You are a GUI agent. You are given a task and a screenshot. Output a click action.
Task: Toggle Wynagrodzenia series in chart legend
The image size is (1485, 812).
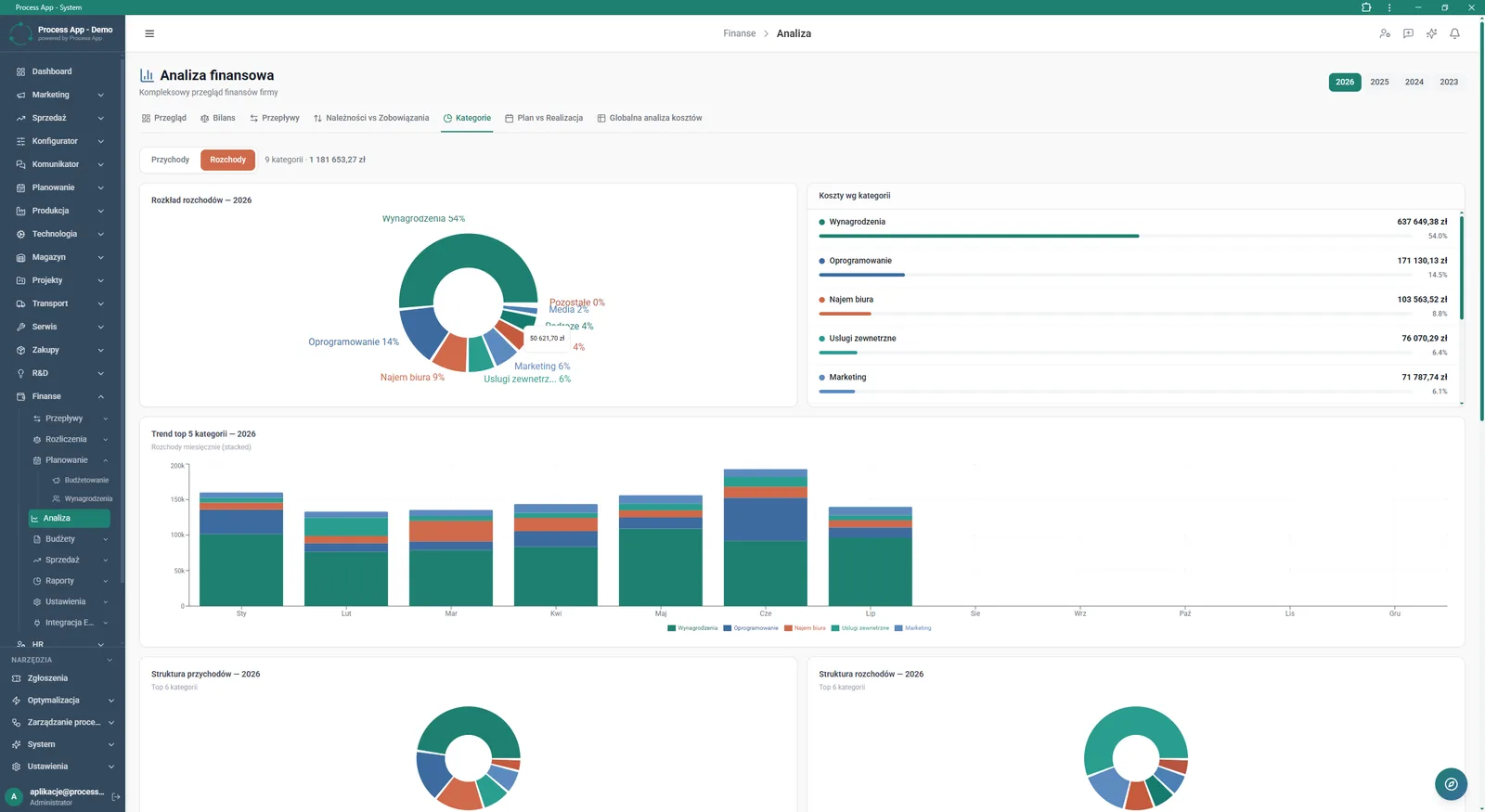pos(692,628)
